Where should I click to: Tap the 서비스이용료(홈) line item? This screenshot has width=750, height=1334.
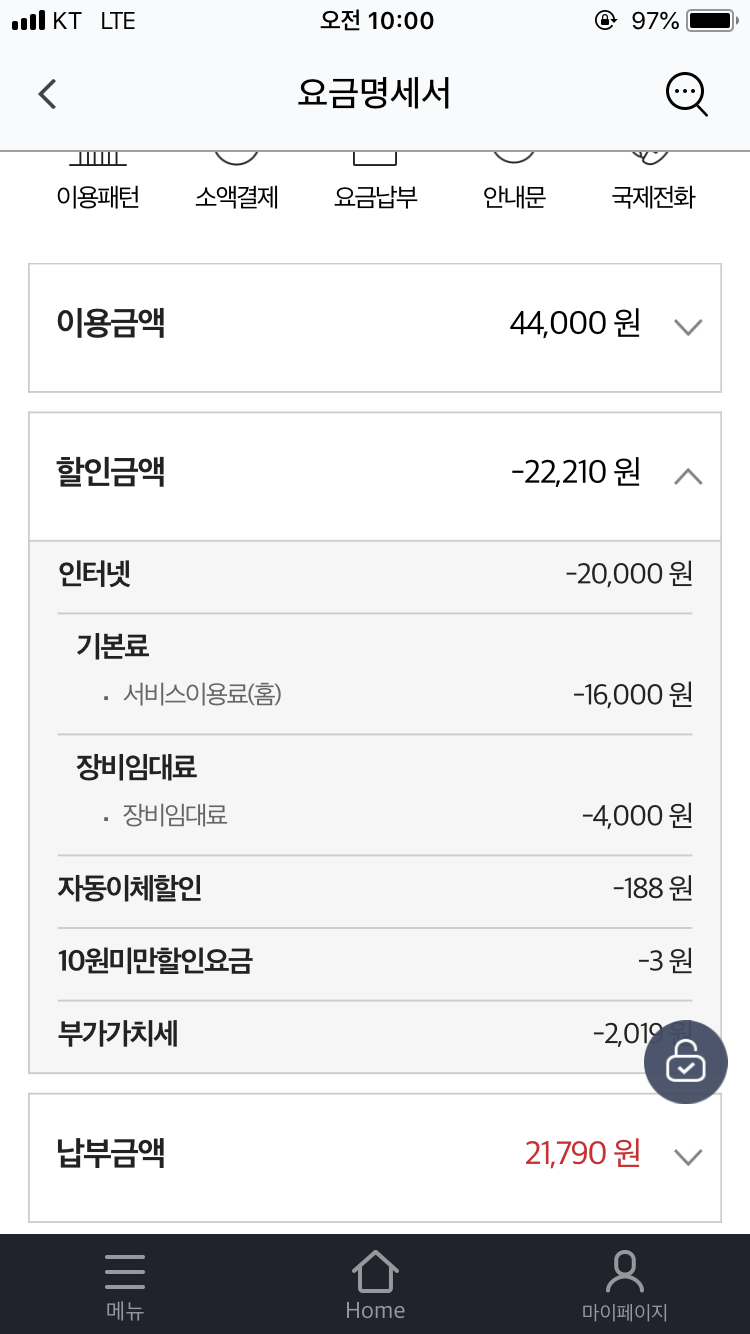click(202, 694)
